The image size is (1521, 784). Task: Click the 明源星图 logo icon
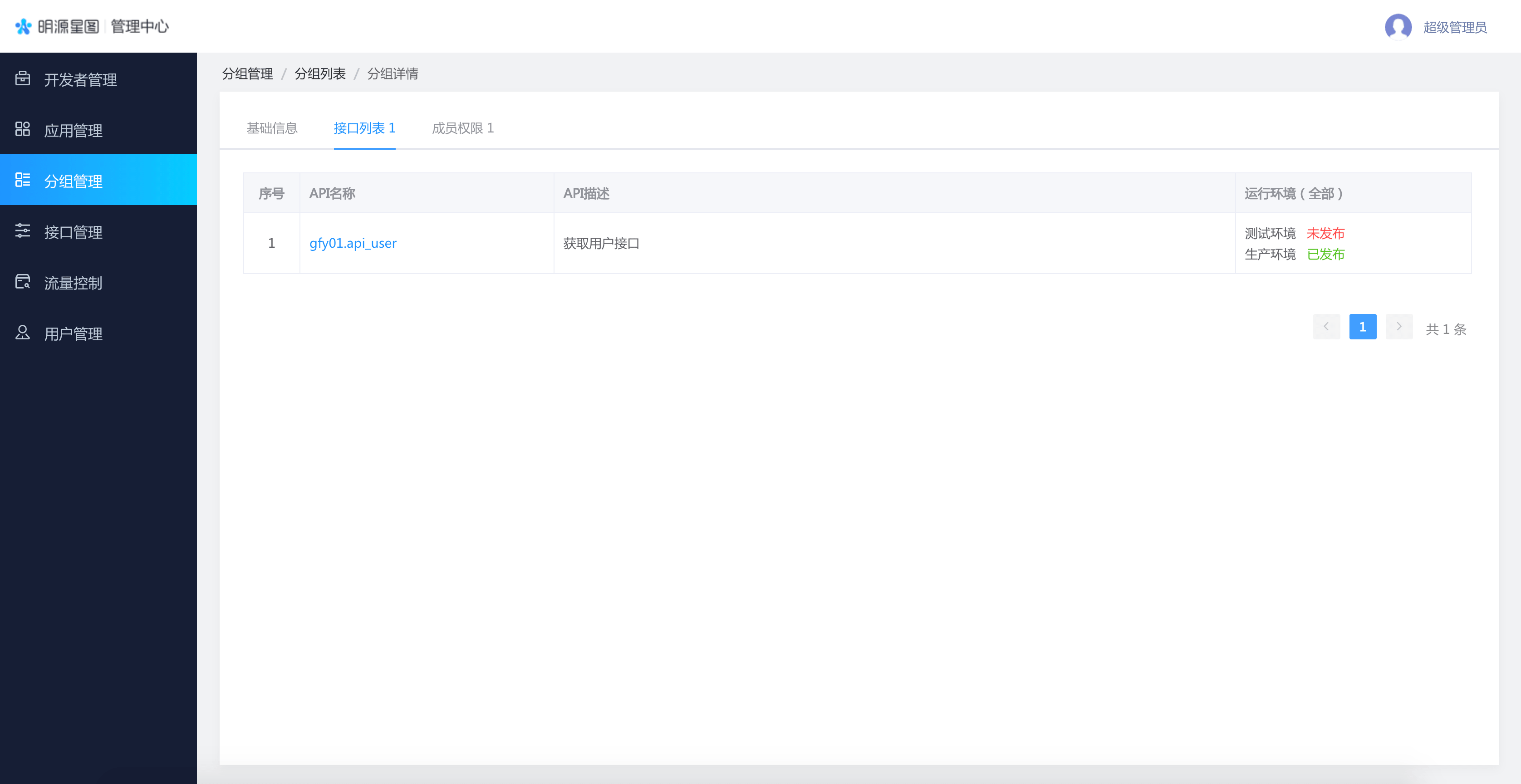point(23,27)
